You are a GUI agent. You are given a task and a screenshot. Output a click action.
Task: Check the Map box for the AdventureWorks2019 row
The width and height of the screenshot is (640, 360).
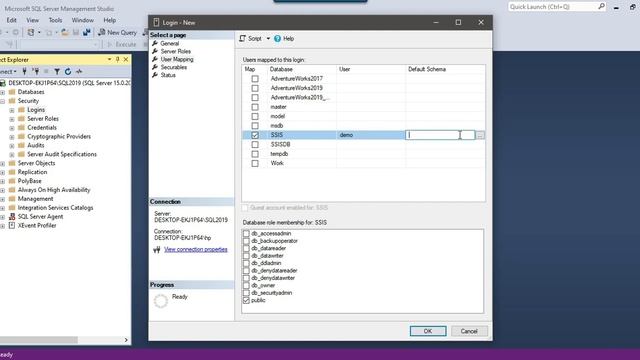(255, 88)
